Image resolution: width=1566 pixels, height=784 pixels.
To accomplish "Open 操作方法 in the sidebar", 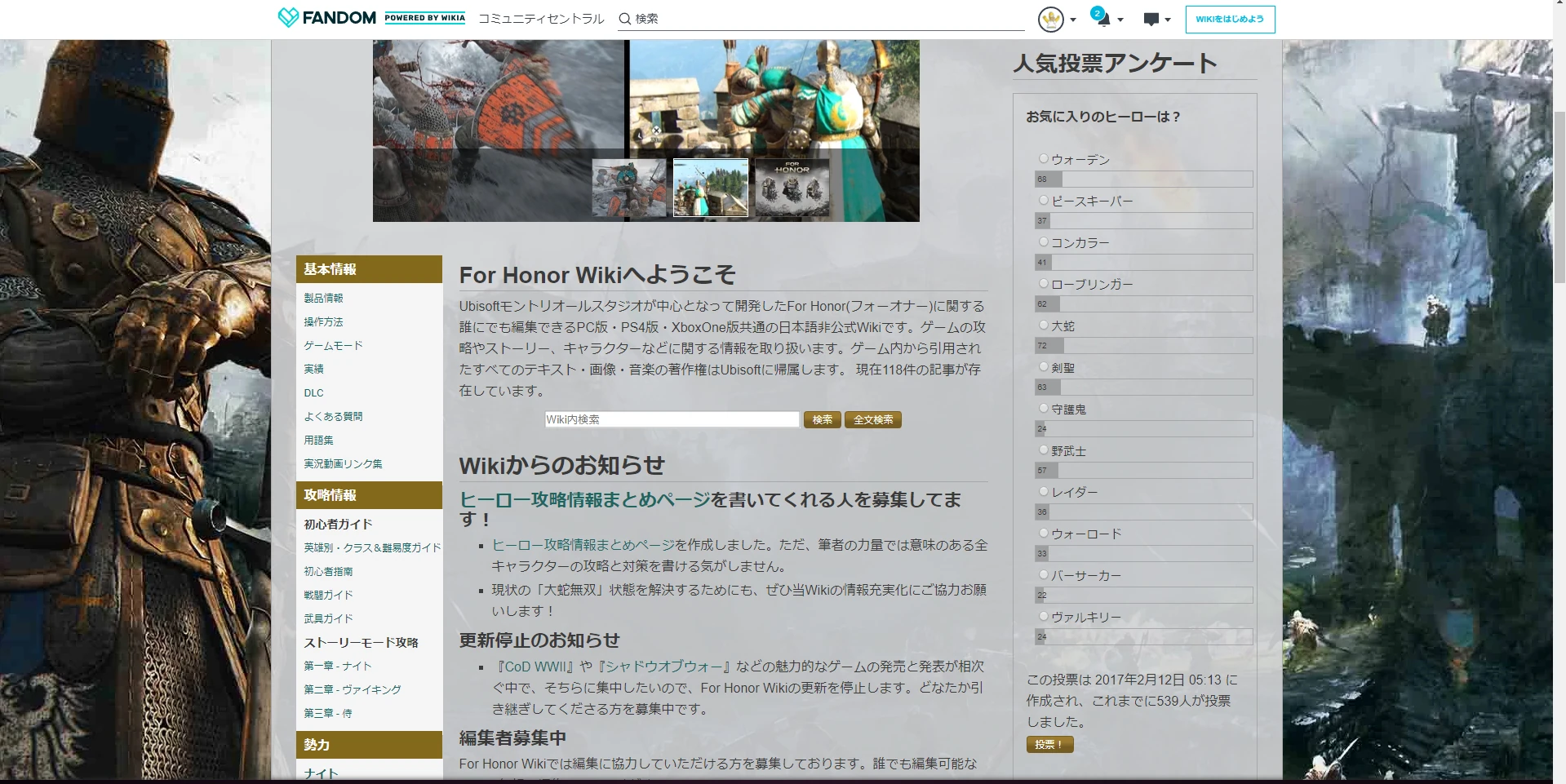I will pos(323,321).
